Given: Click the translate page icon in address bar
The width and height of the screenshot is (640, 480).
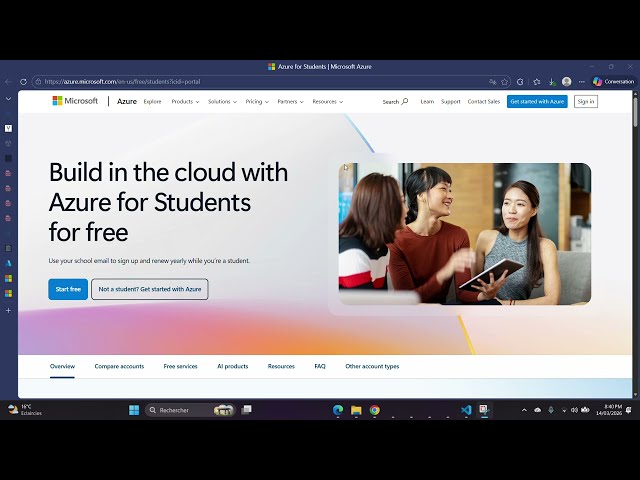Looking at the screenshot, I should pos(493,82).
